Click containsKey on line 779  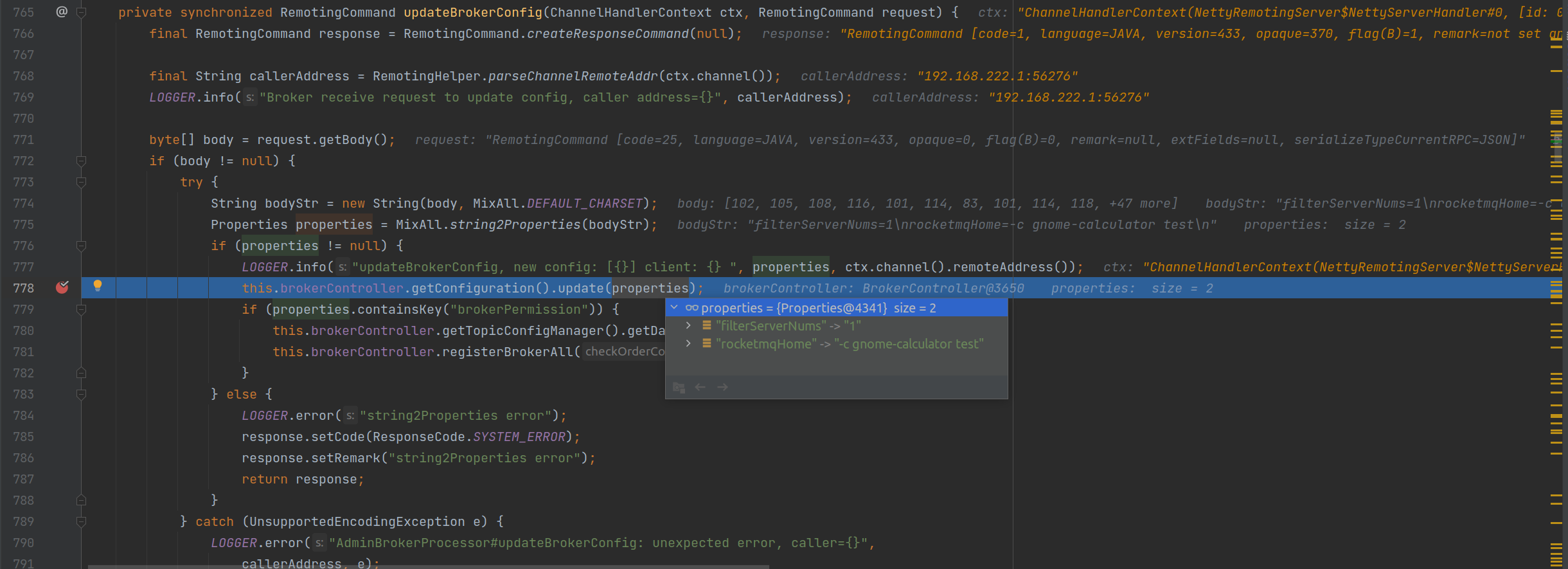tap(400, 309)
